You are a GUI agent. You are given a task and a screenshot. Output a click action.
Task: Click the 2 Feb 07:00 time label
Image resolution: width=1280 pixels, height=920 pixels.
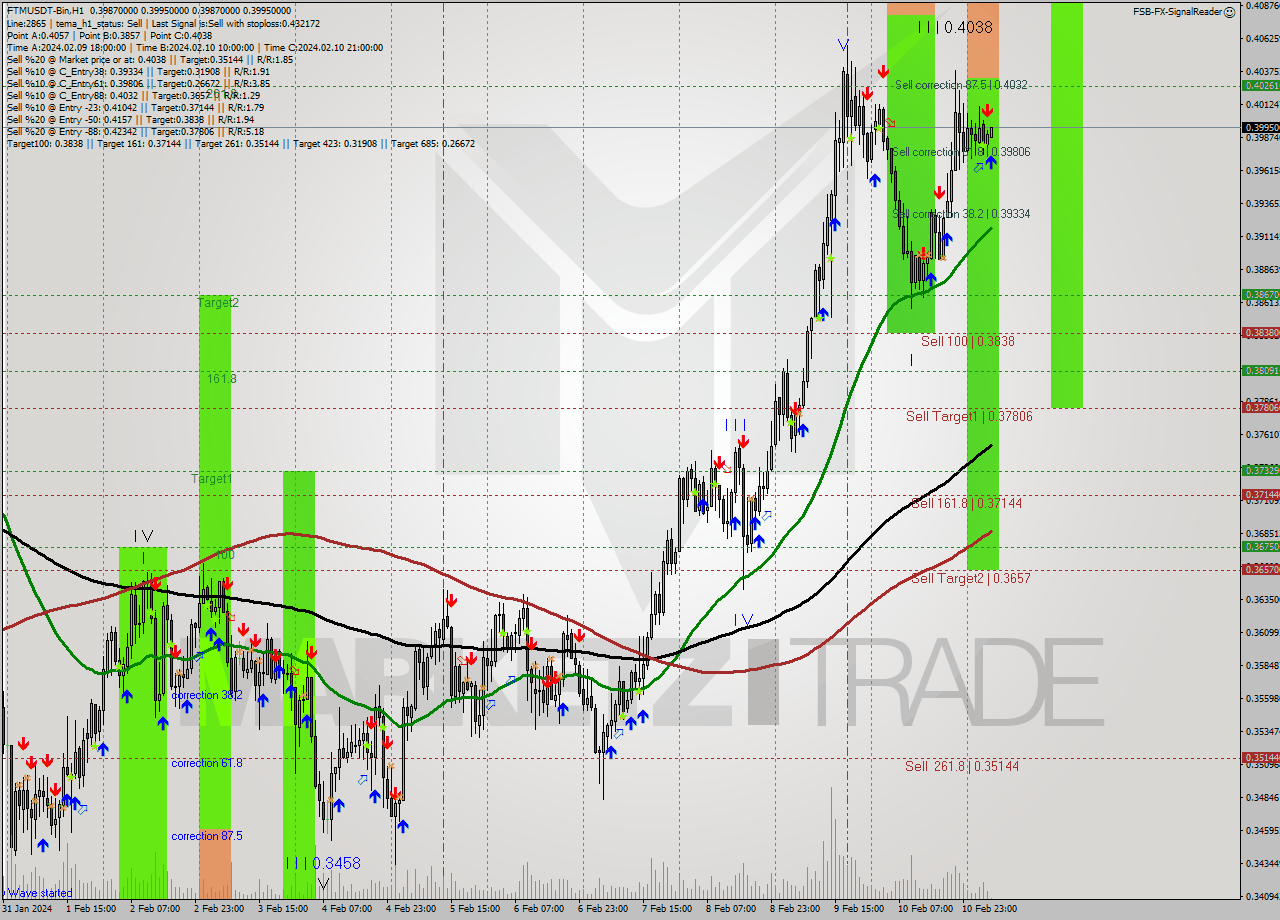(x=154, y=909)
